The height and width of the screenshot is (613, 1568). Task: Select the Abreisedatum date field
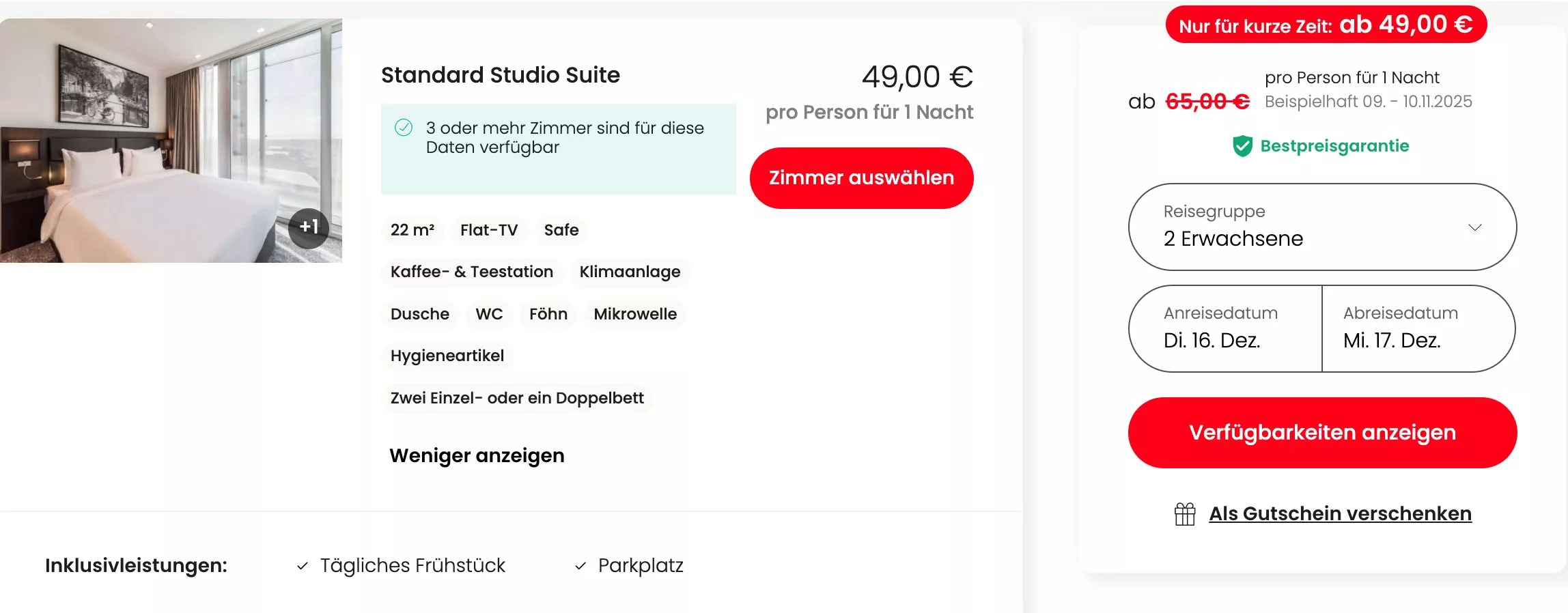pyautogui.click(x=1418, y=329)
